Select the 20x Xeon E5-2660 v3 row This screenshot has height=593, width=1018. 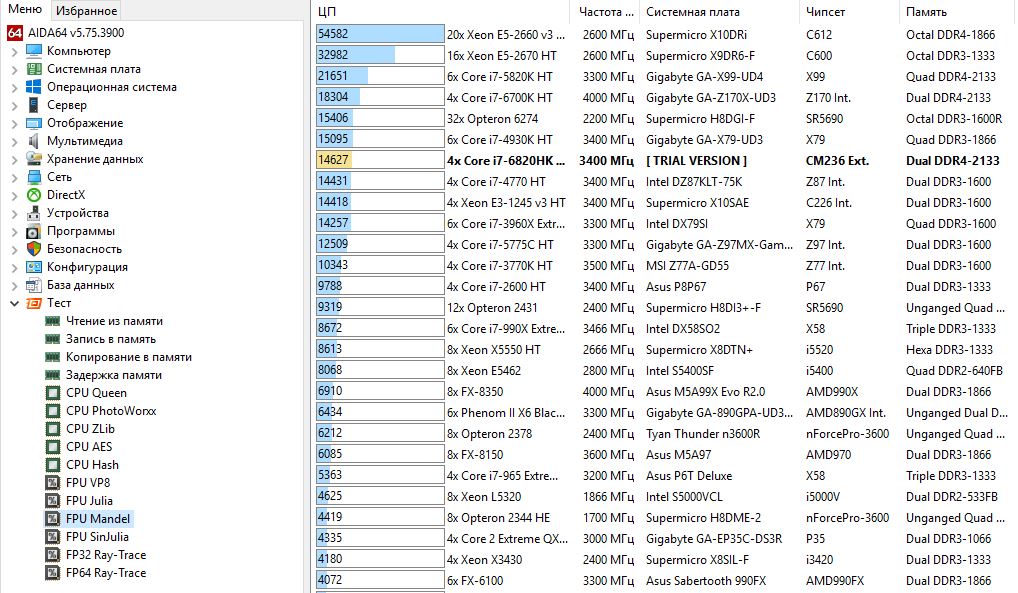click(x=665, y=34)
